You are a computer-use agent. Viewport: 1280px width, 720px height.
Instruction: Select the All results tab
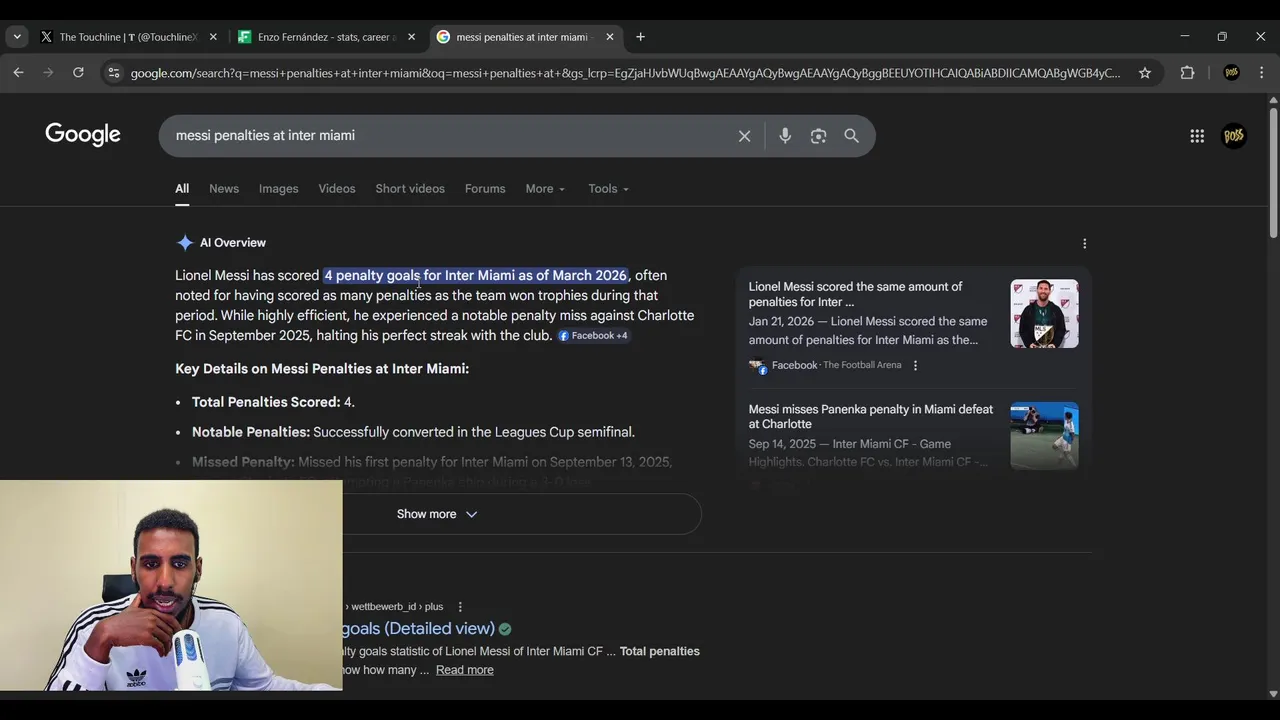(182, 189)
